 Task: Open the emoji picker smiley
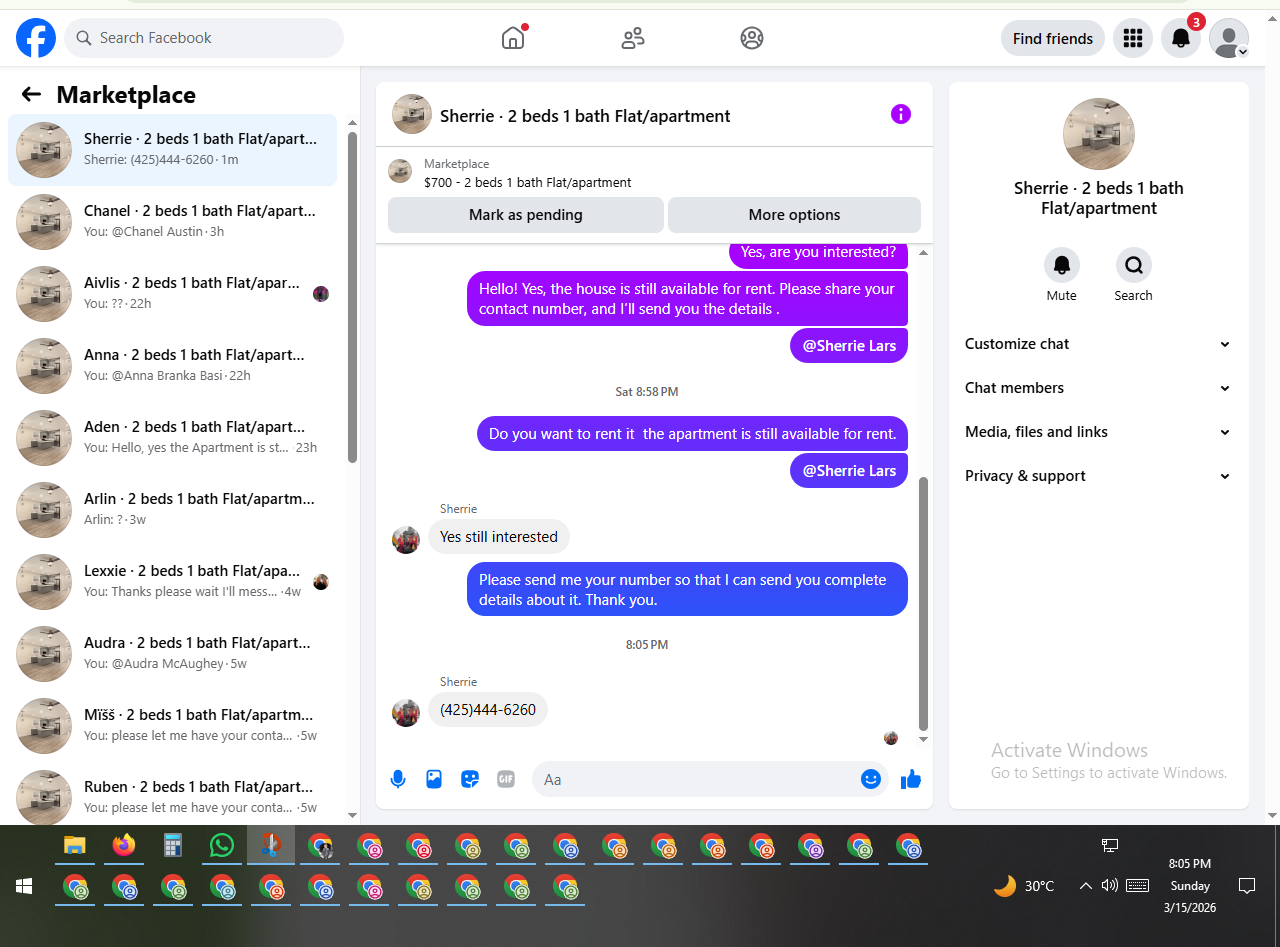click(x=871, y=779)
